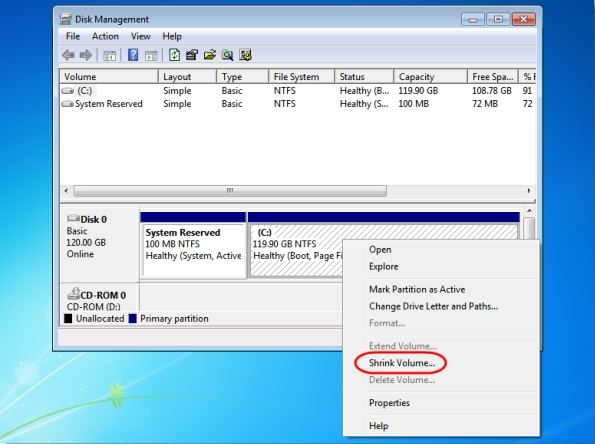Click the Properties toolbar icon
This screenshot has height=444, width=595.
click(192, 55)
